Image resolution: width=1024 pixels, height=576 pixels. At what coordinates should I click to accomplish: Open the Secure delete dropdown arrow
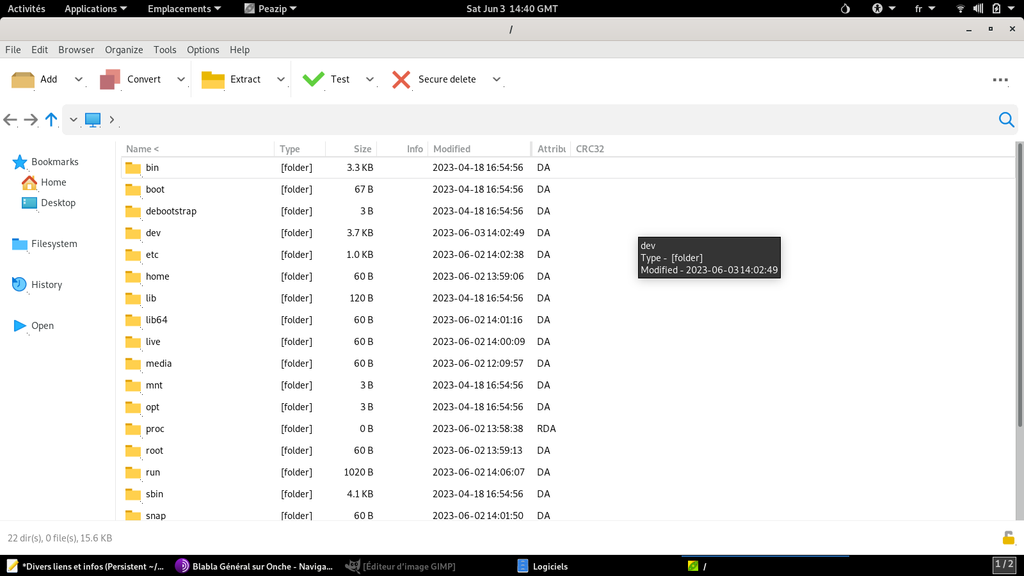tap(496, 79)
